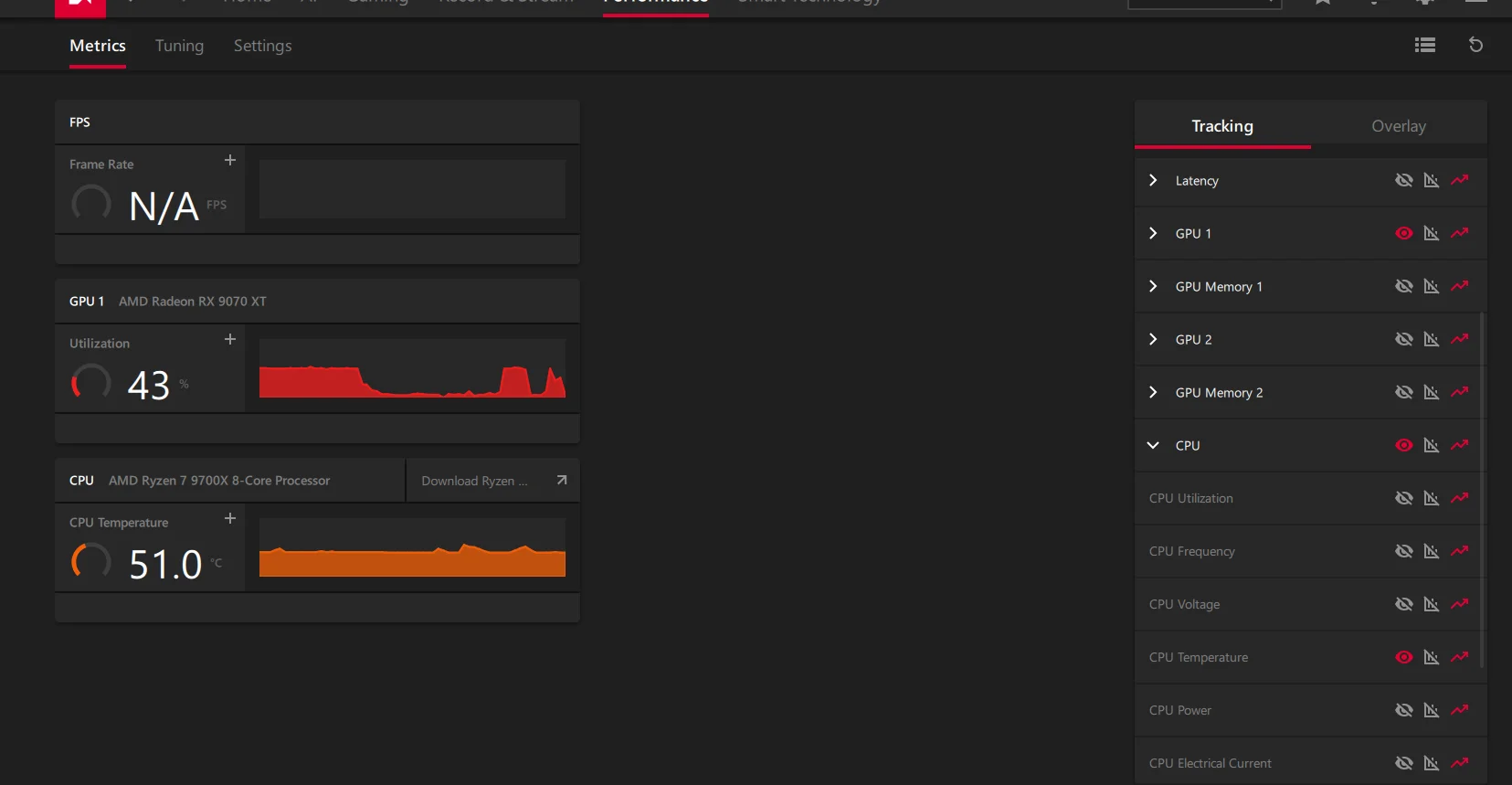Click the trend line icon for CPU Electrical Current

coord(1460,763)
